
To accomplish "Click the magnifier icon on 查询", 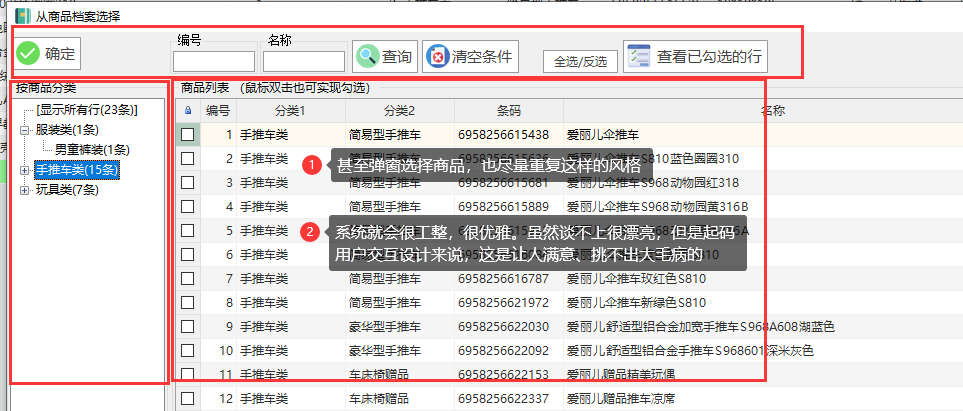I will click(x=368, y=57).
